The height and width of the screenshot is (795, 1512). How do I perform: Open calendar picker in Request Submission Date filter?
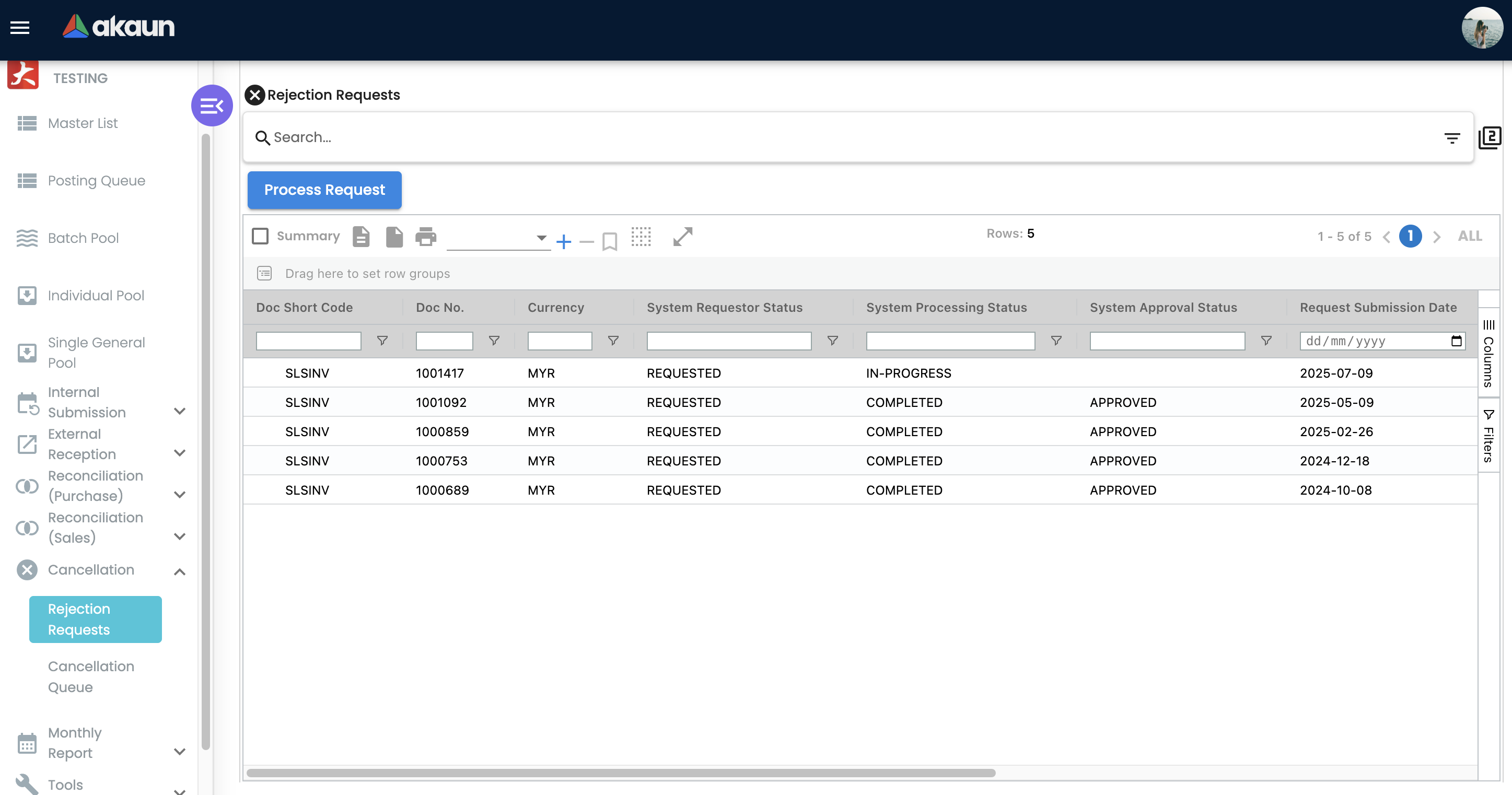coord(1456,341)
